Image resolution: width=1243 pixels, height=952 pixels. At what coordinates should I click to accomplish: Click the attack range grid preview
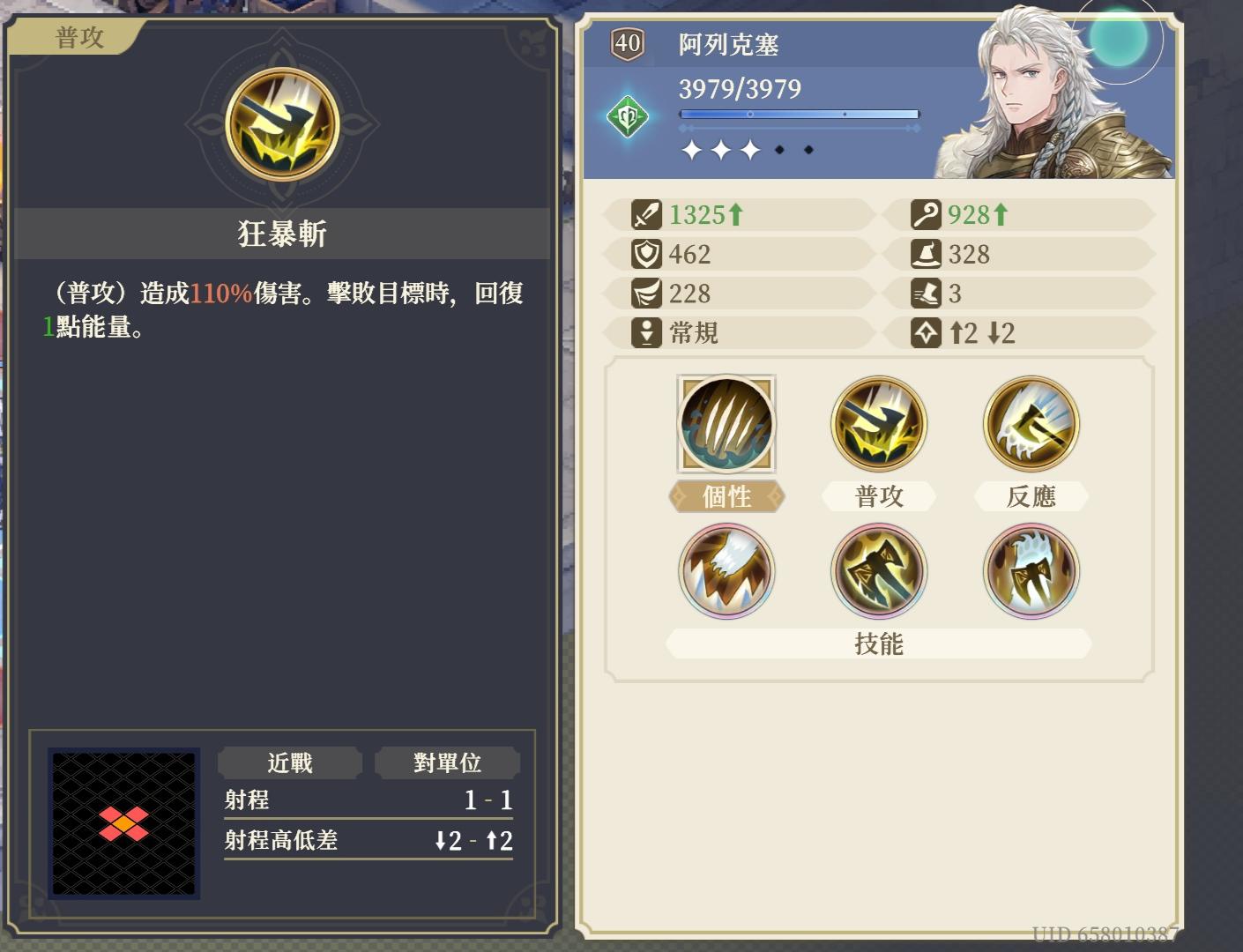124,824
